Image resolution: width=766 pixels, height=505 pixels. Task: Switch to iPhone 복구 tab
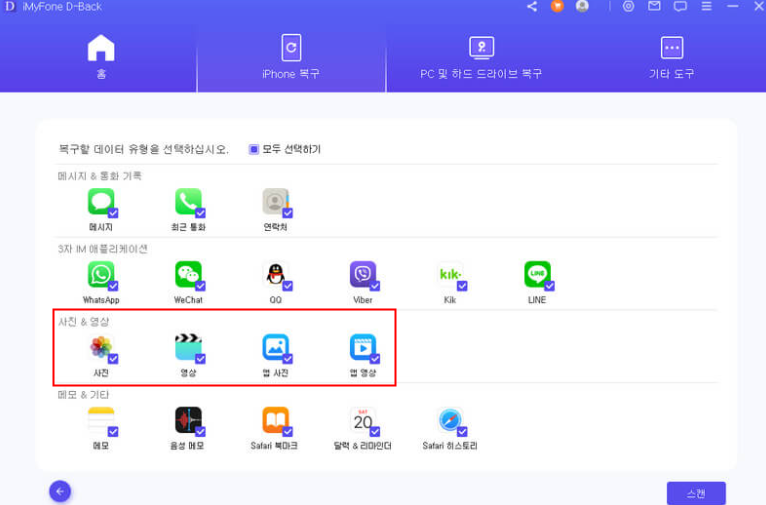291,56
